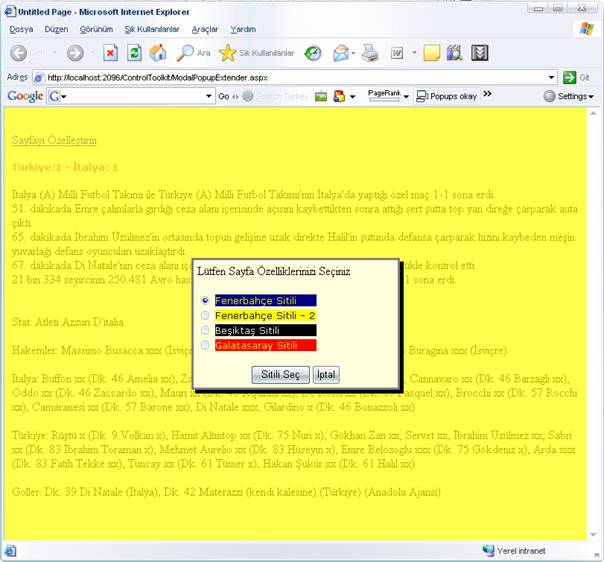Click the Sayfayı Özelleştirin link

(54, 140)
